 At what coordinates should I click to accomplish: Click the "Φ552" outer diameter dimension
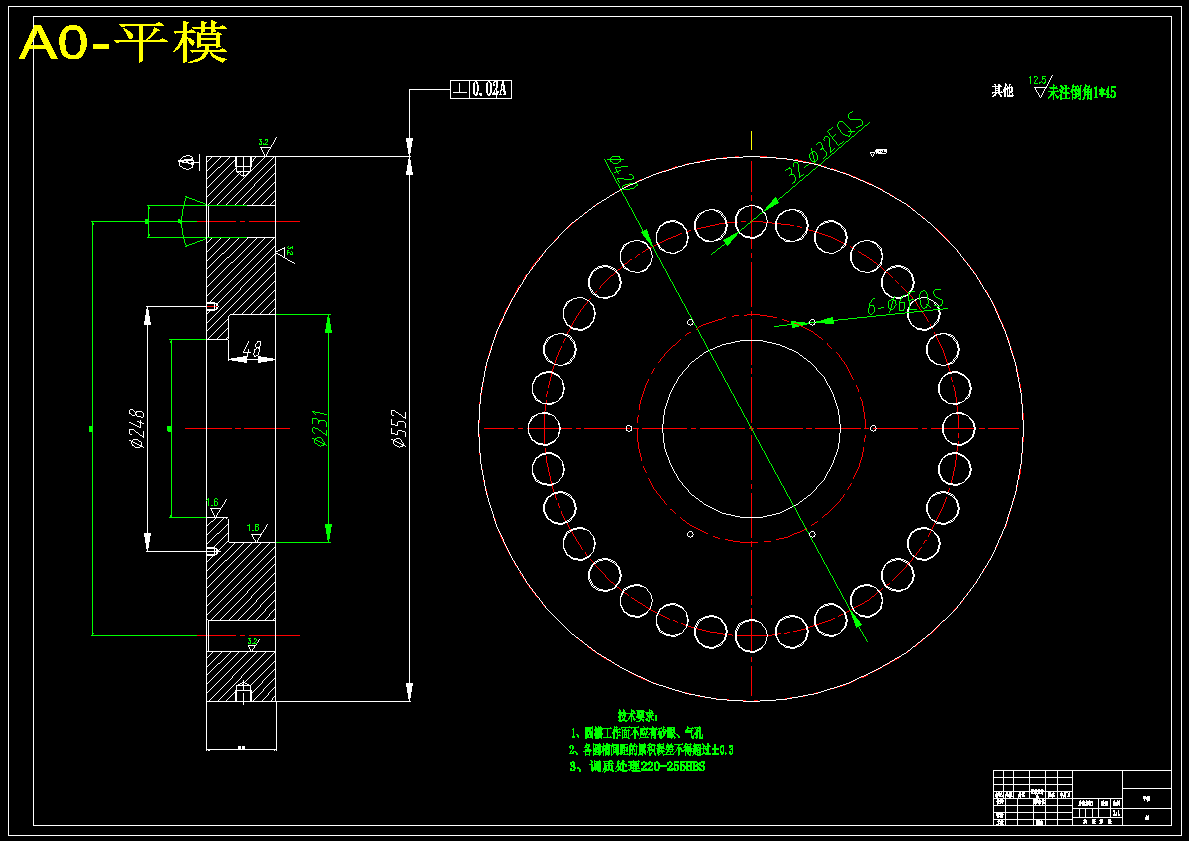tap(399, 428)
